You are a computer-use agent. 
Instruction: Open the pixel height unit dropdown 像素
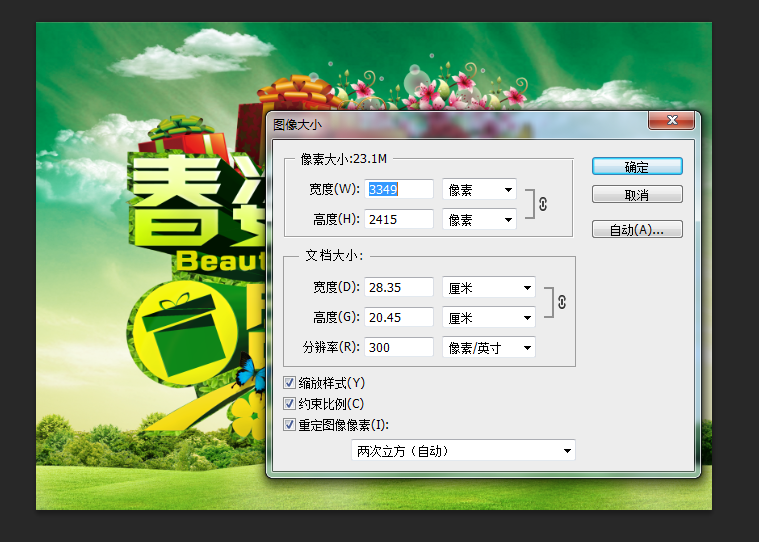click(479, 219)
